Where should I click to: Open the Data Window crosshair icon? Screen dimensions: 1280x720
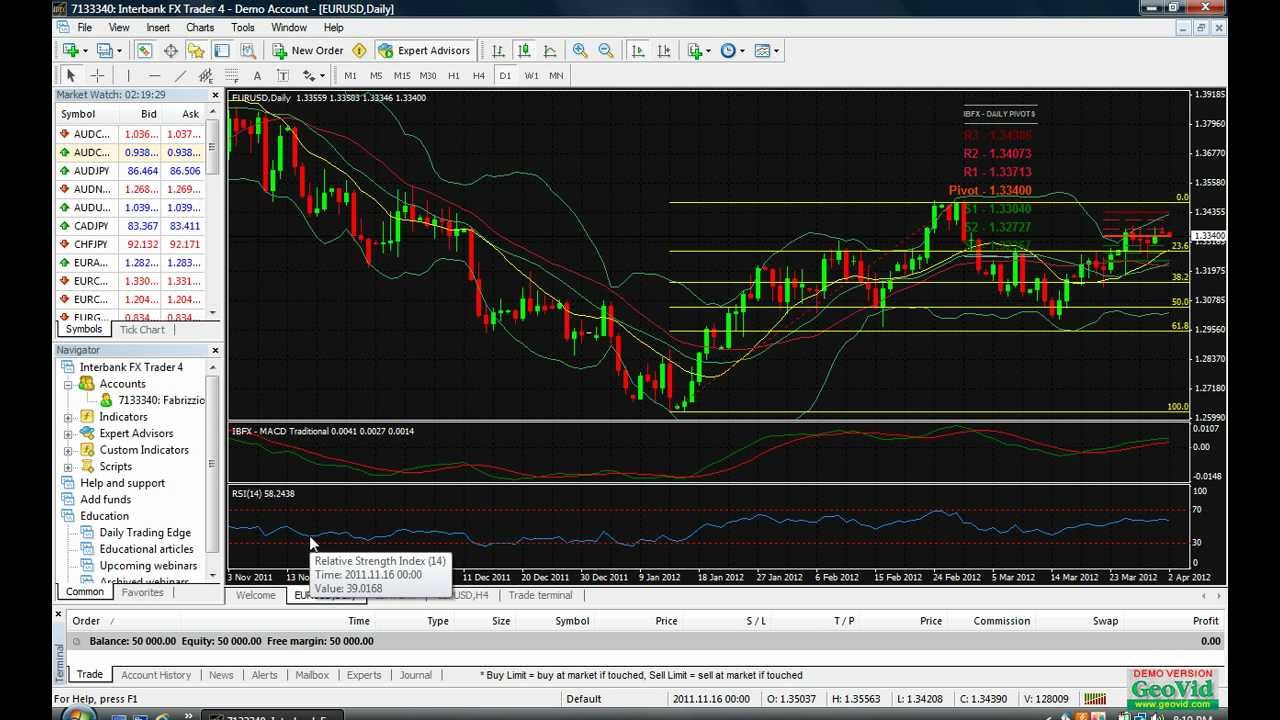click(x=171, y=50)
